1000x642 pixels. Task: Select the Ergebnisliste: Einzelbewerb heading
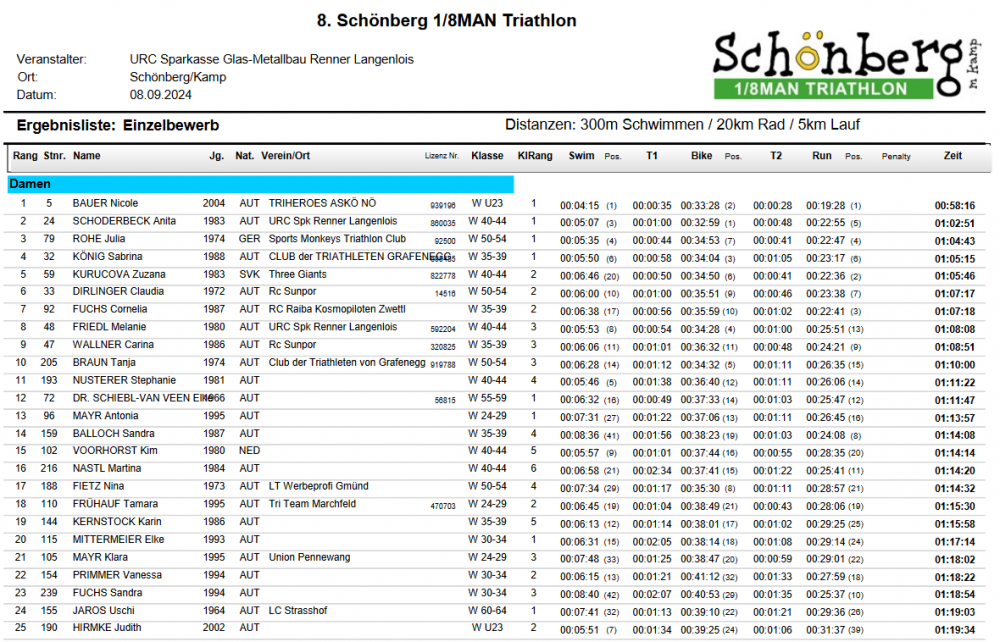[117, 126]
